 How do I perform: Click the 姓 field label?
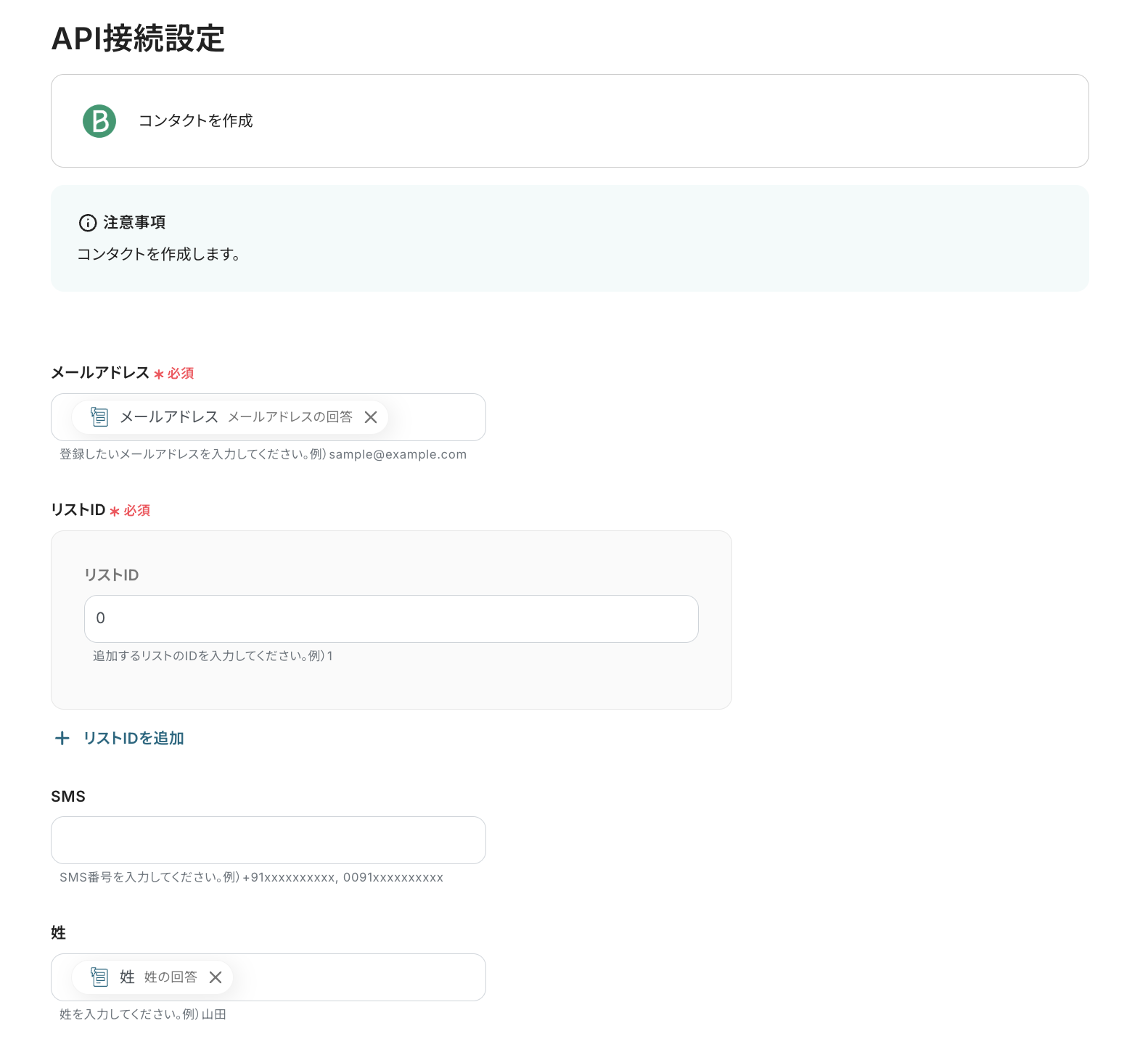(59, 933)
